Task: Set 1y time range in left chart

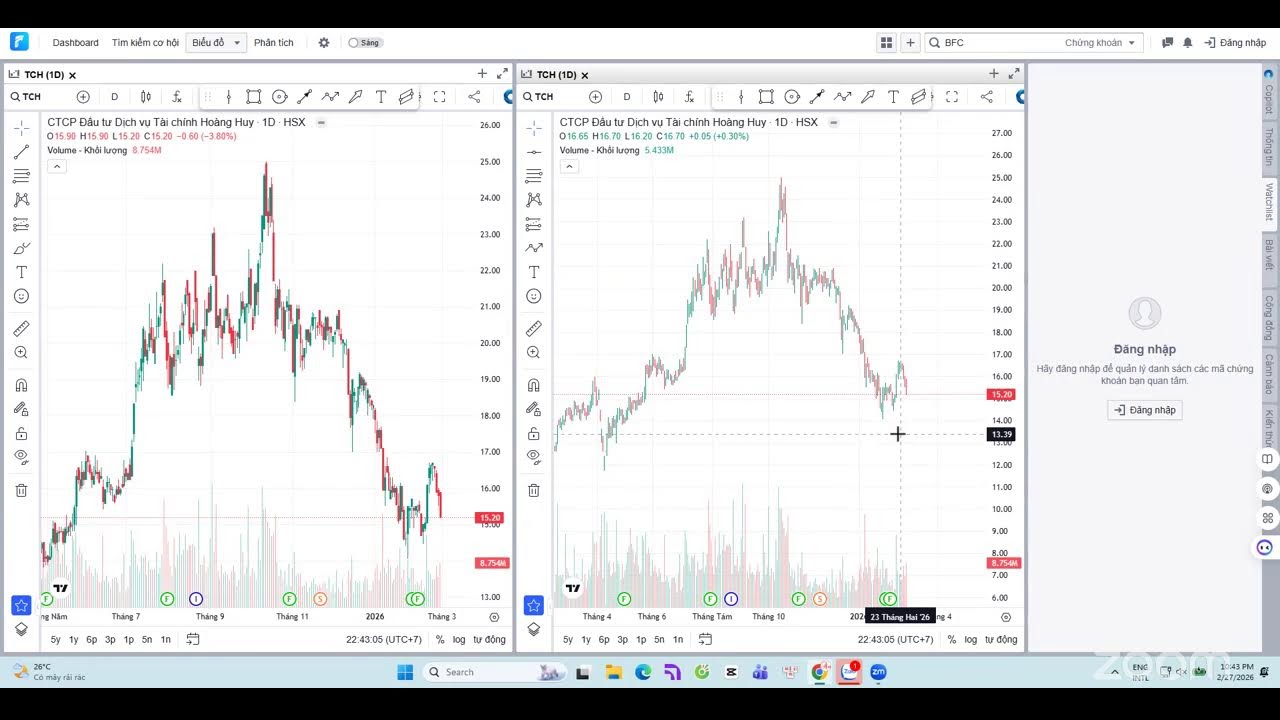Action: click(x=73, y=640)
